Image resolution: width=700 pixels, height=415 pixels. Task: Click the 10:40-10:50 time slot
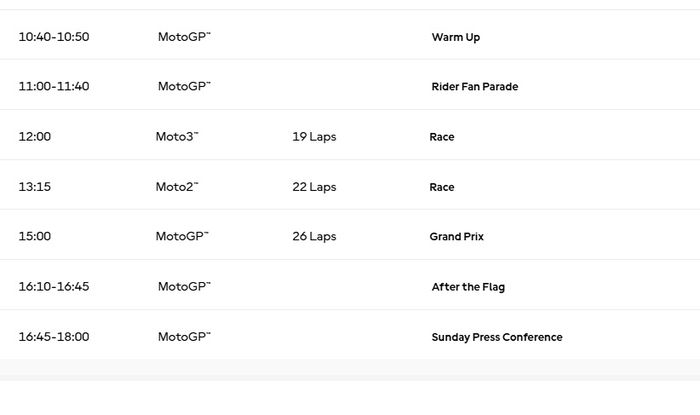coord(54,37)
